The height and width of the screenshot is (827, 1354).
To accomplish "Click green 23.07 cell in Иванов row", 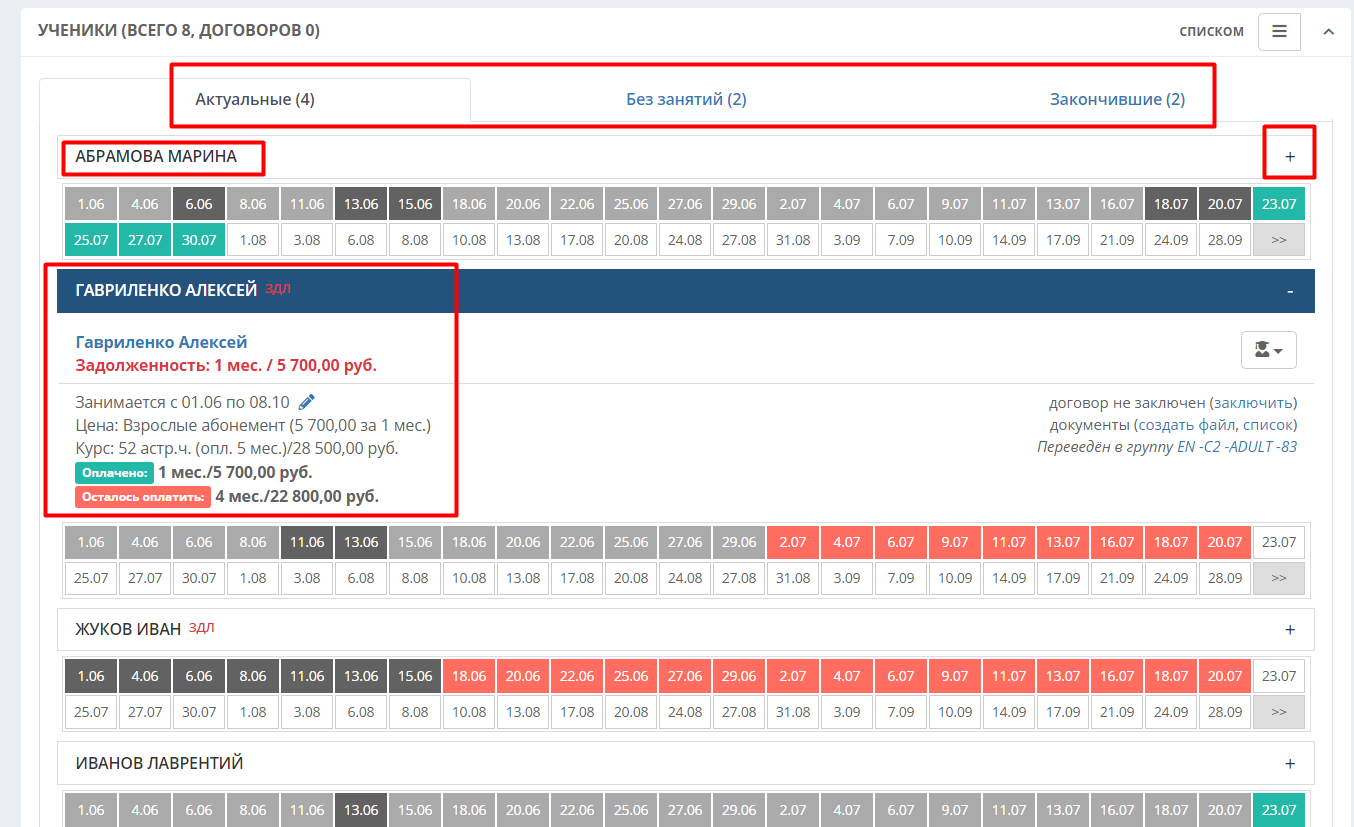I will [1279, 810].
